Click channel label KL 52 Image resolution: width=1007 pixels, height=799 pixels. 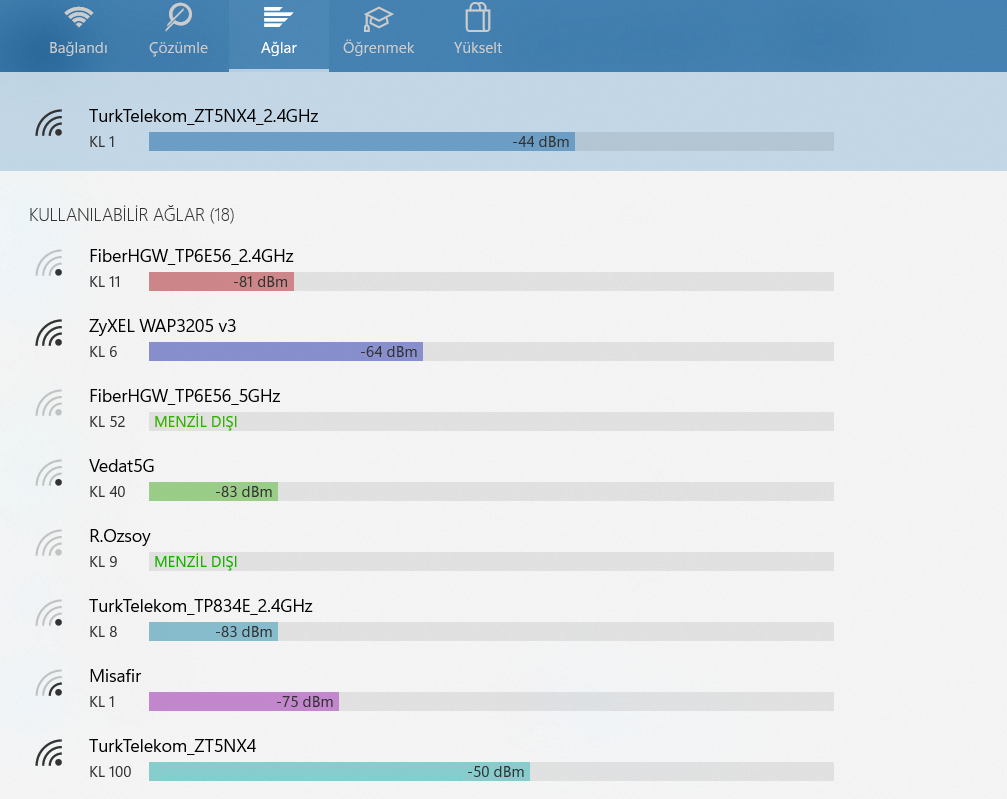107,421
